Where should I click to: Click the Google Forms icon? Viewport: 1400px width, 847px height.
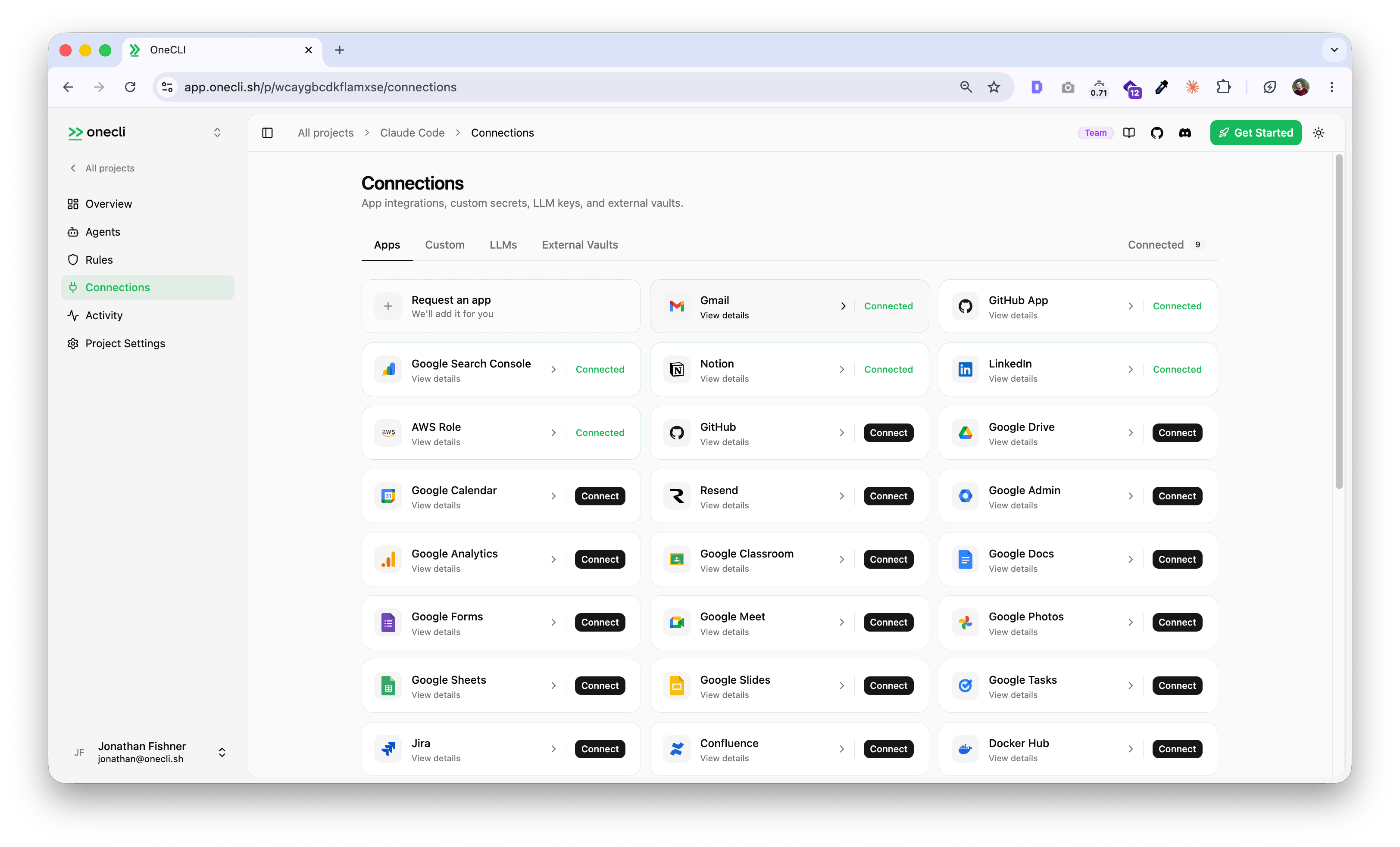coord(388,623)
